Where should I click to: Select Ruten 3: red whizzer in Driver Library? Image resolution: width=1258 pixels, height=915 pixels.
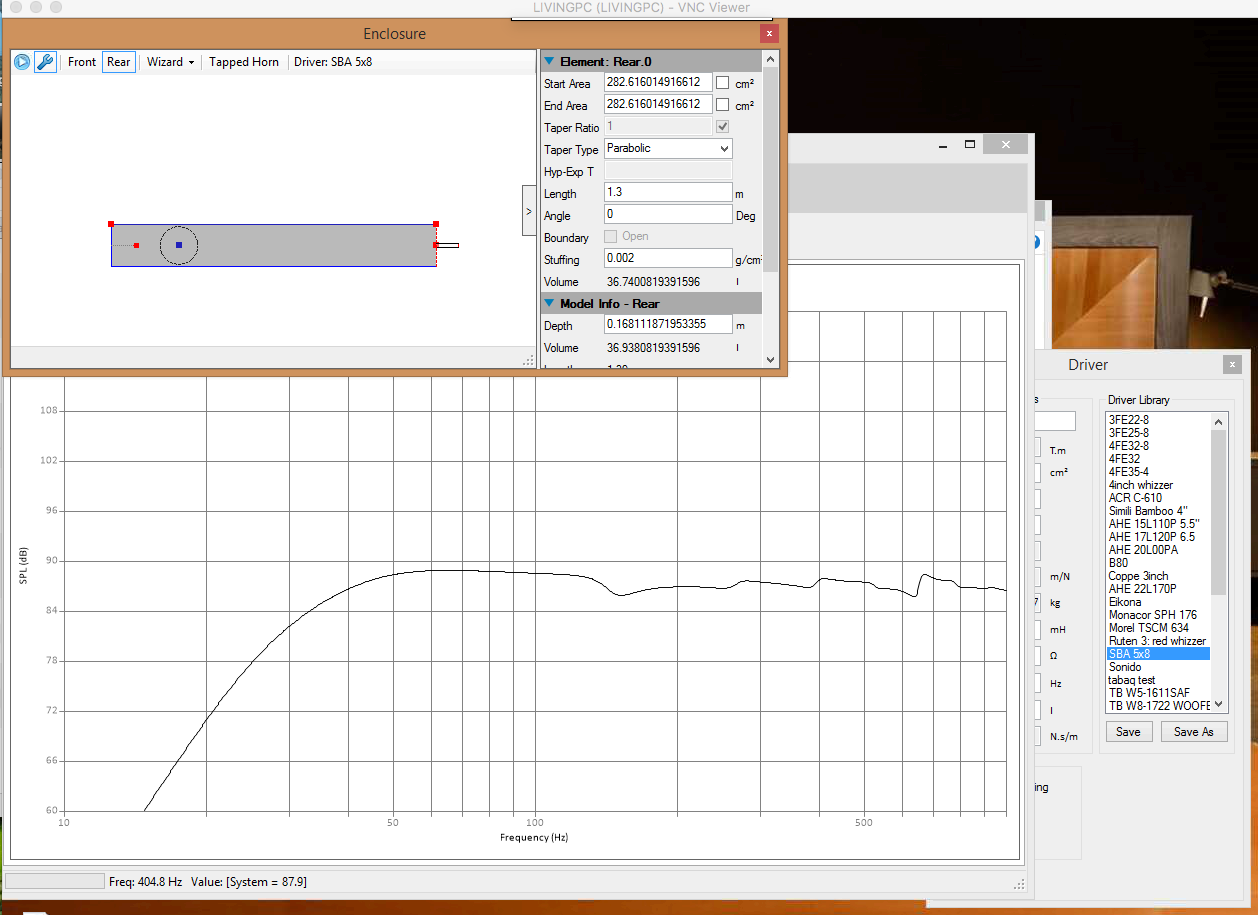[1157, 641]
